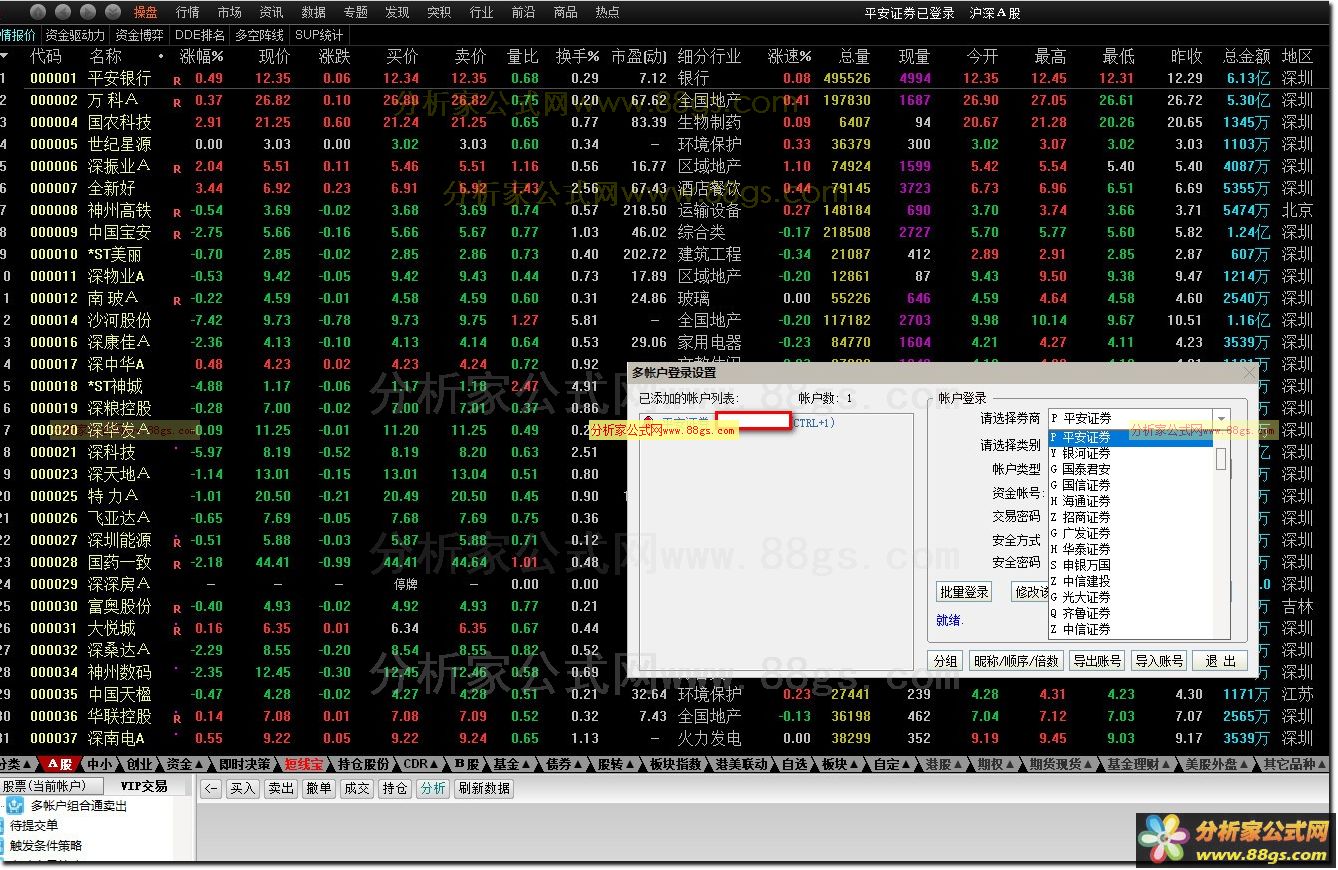Click the 导出账号 button

coord(1097,661)
